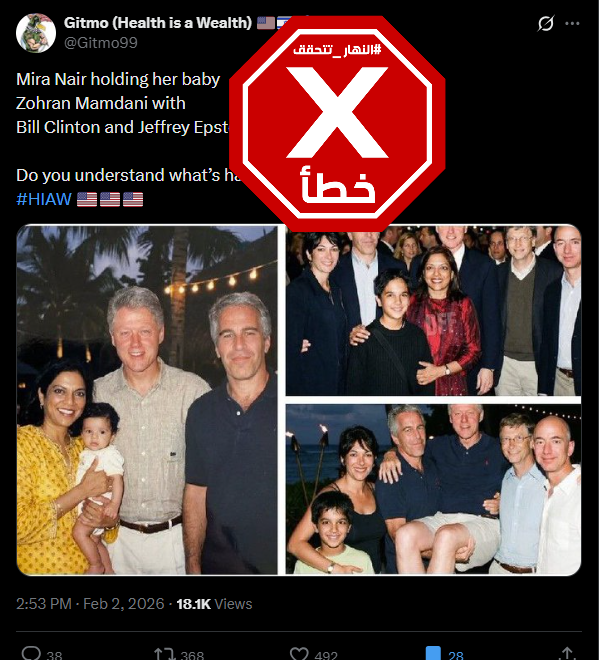
Task: Click the 368 retweet count
Action: pos(192,655)
